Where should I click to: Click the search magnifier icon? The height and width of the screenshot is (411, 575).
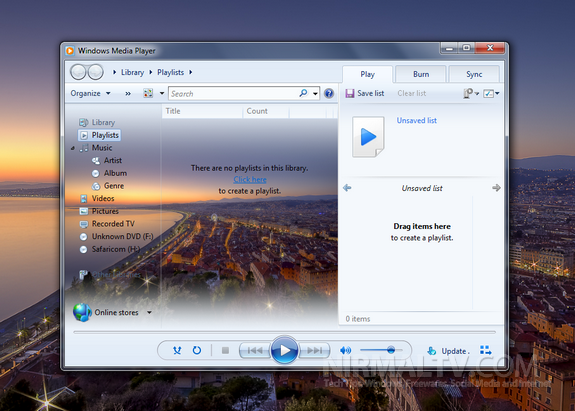(303, 93)
